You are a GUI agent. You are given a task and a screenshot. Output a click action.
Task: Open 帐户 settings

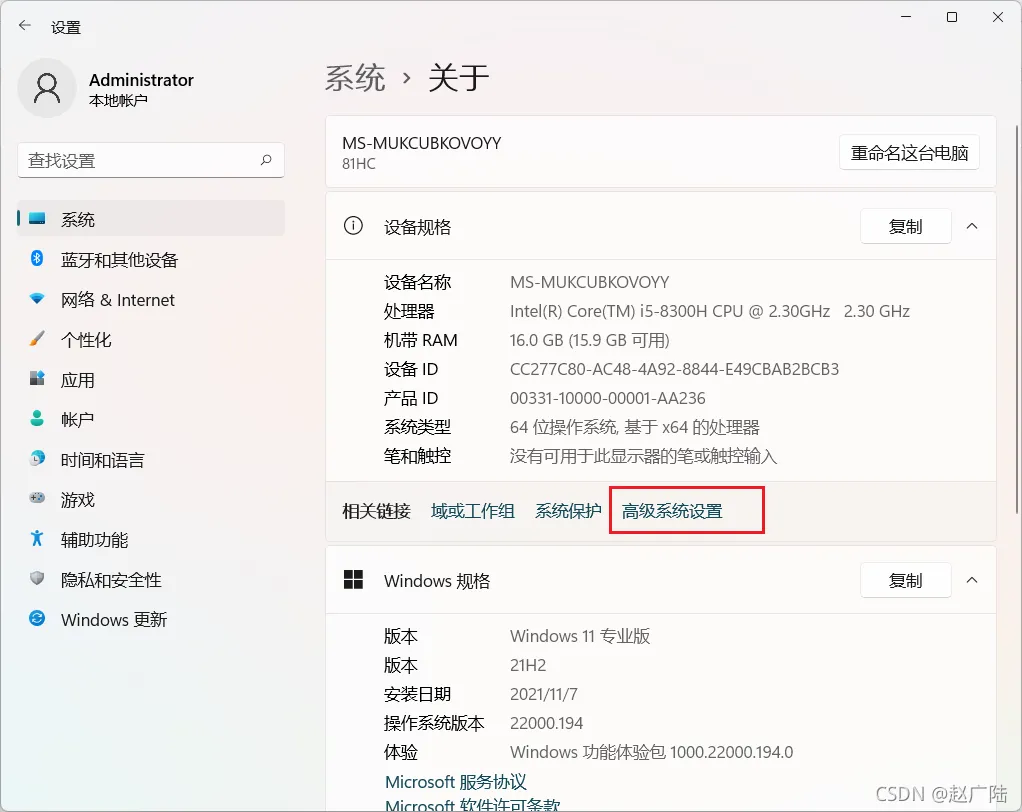(151, 419)
